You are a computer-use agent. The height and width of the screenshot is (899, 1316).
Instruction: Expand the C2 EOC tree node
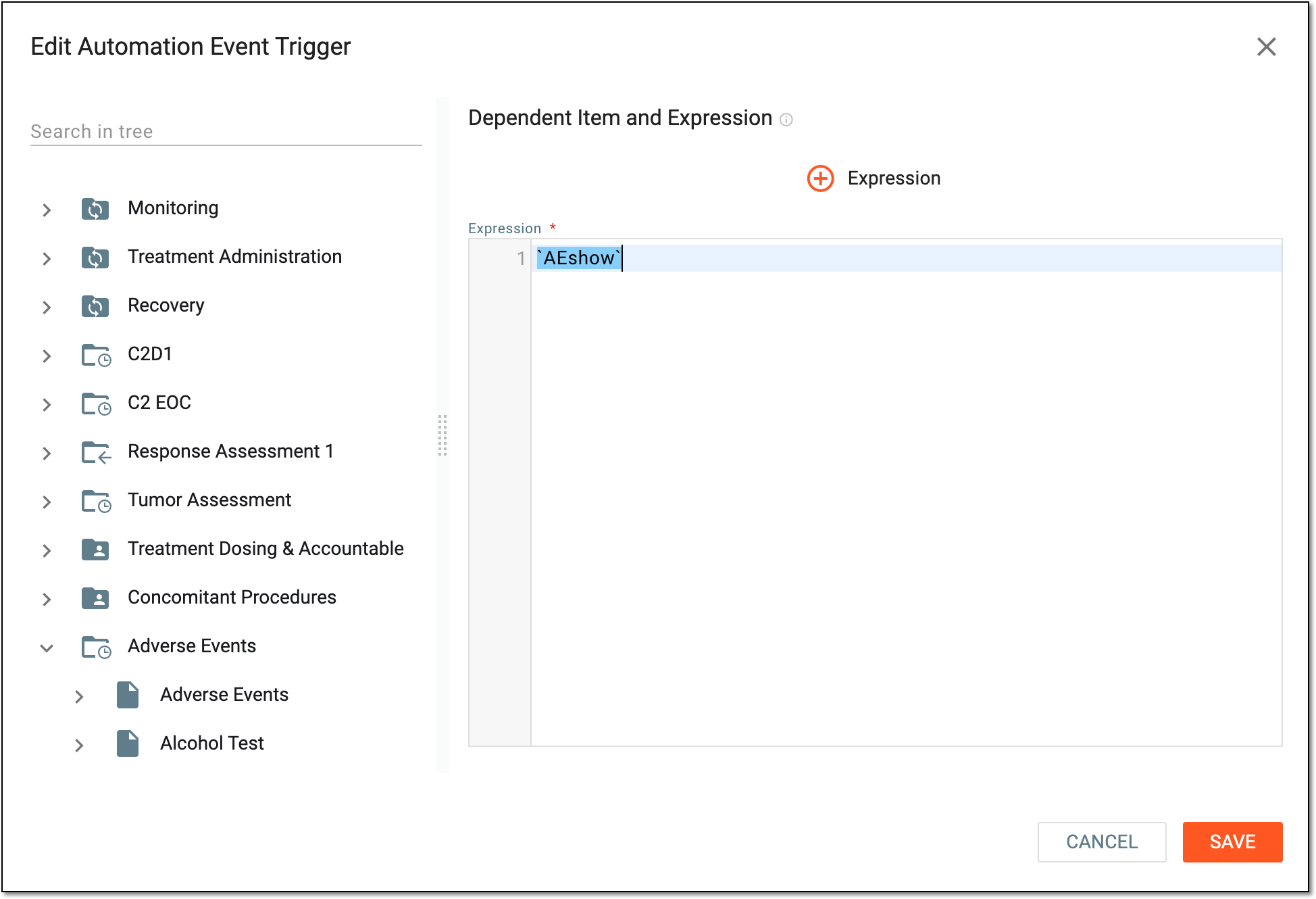tap(47, 404)
